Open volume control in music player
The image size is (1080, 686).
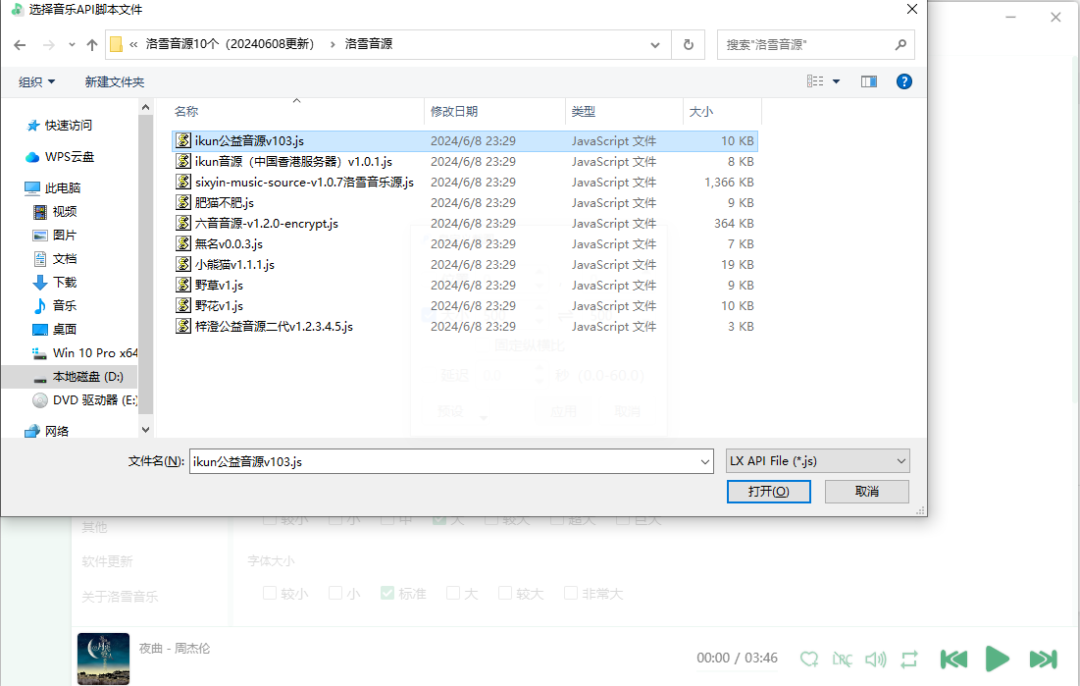click(875, 659)
